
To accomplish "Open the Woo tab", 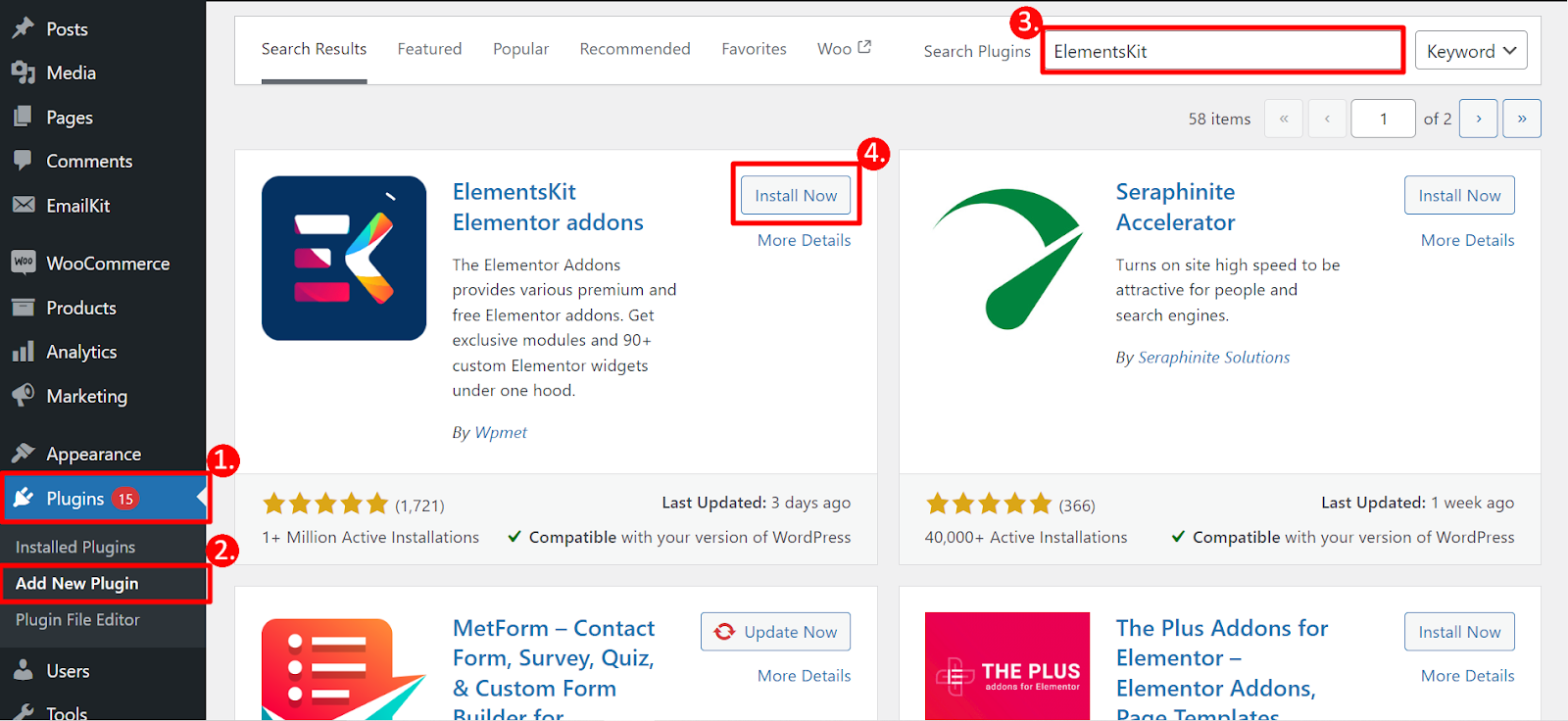I will tap(844, 49).
